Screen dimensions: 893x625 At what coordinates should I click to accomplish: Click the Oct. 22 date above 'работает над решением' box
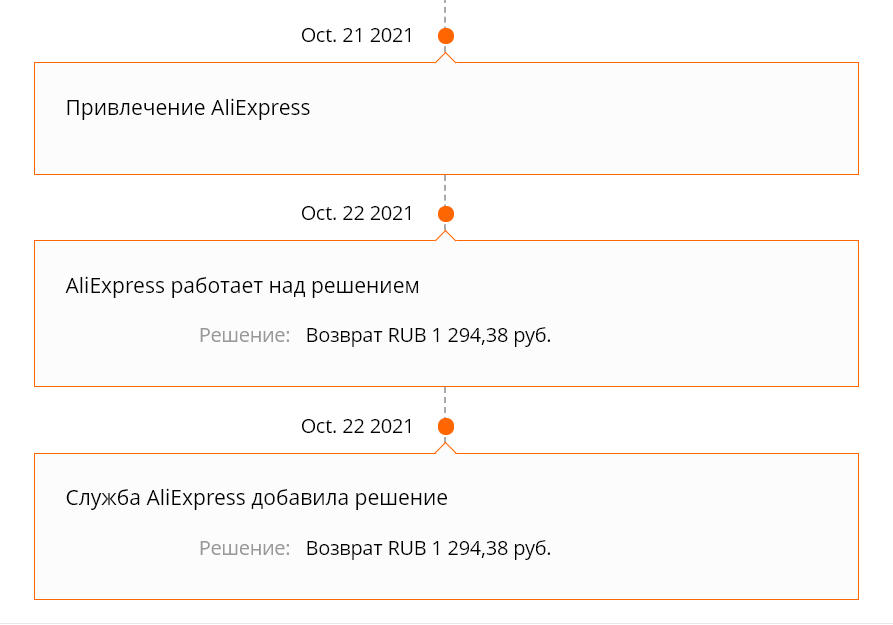357,213
